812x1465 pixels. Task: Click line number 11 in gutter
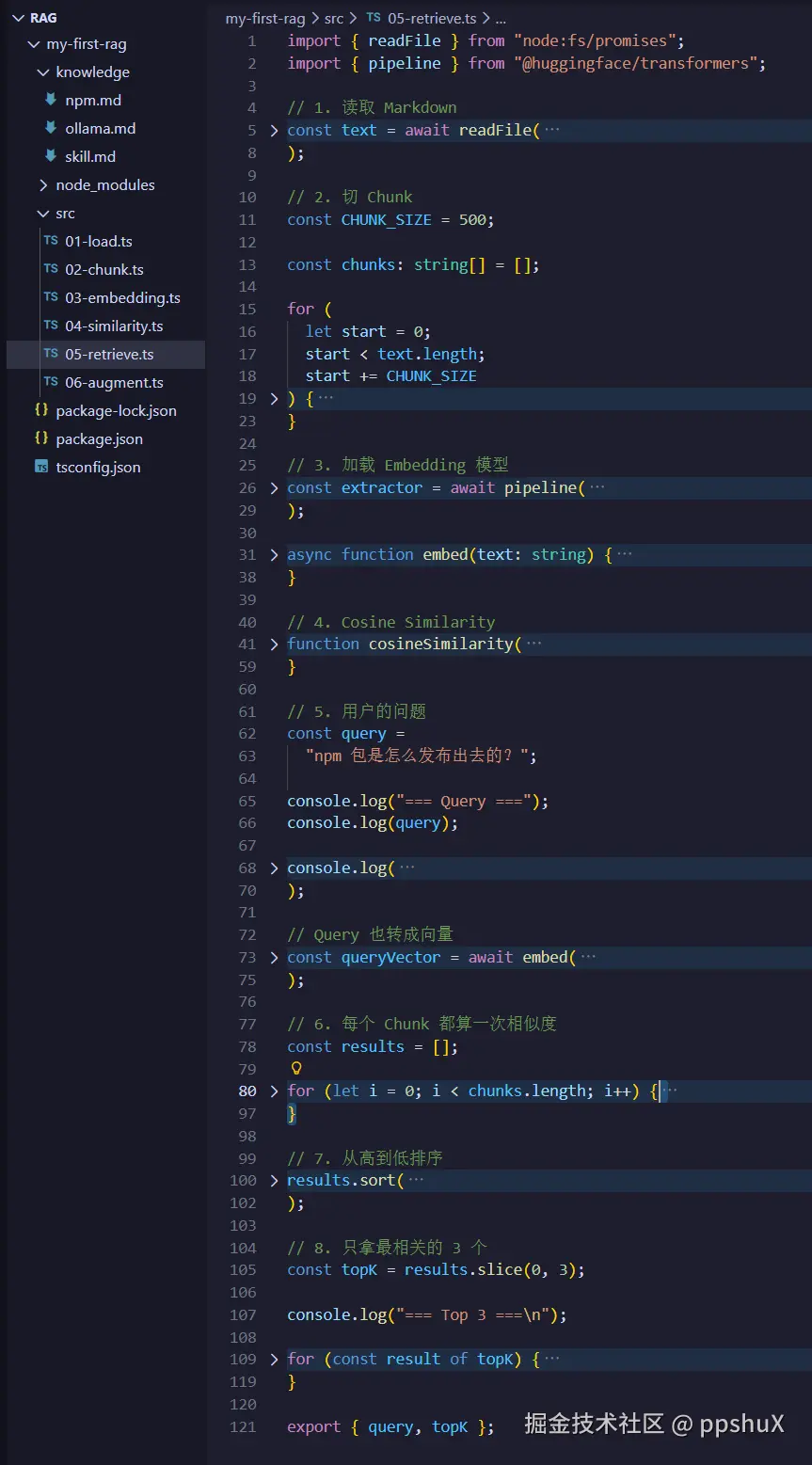pyautogui.click(x=247, y=220)
